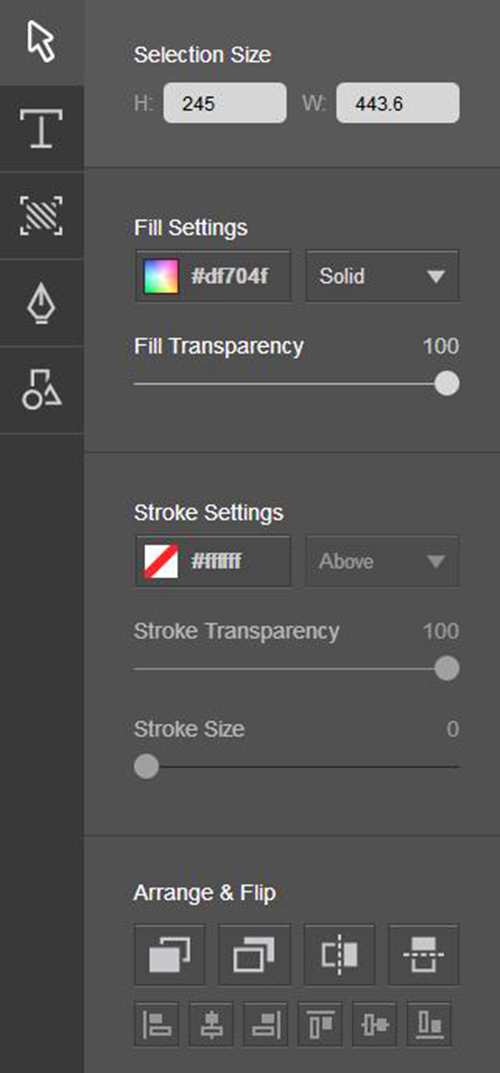Open the rainbow fill color swatch
The image size is (500, 1073).
[161, 276]
